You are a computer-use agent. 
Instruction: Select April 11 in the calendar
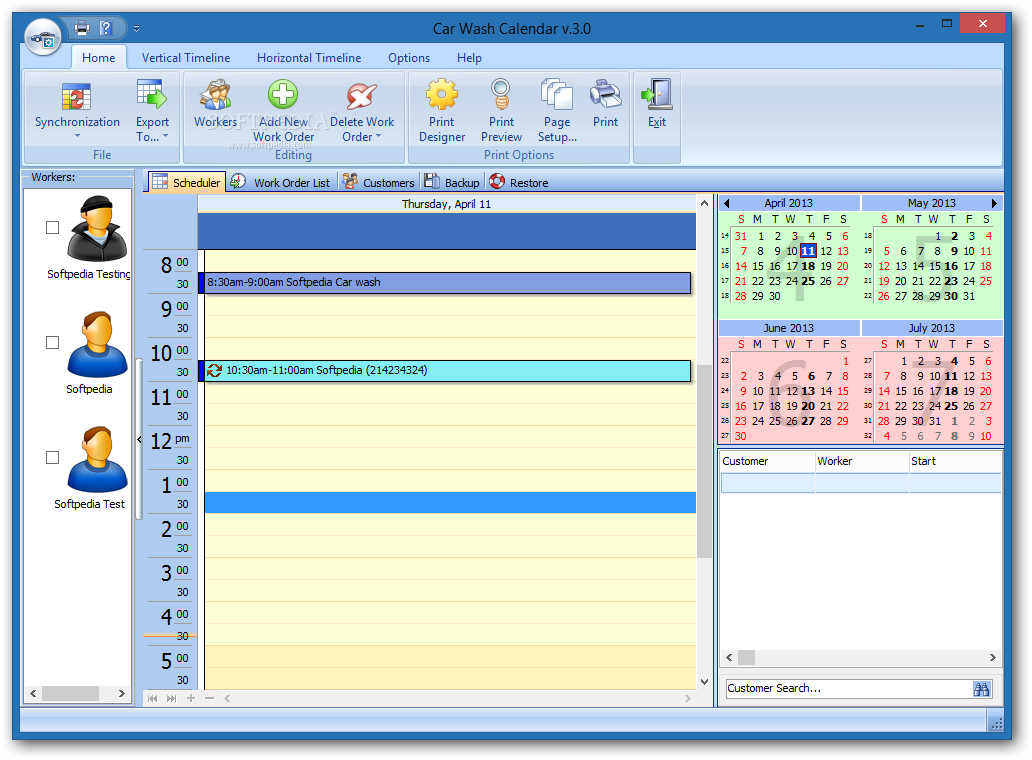[x=808, y=251]
